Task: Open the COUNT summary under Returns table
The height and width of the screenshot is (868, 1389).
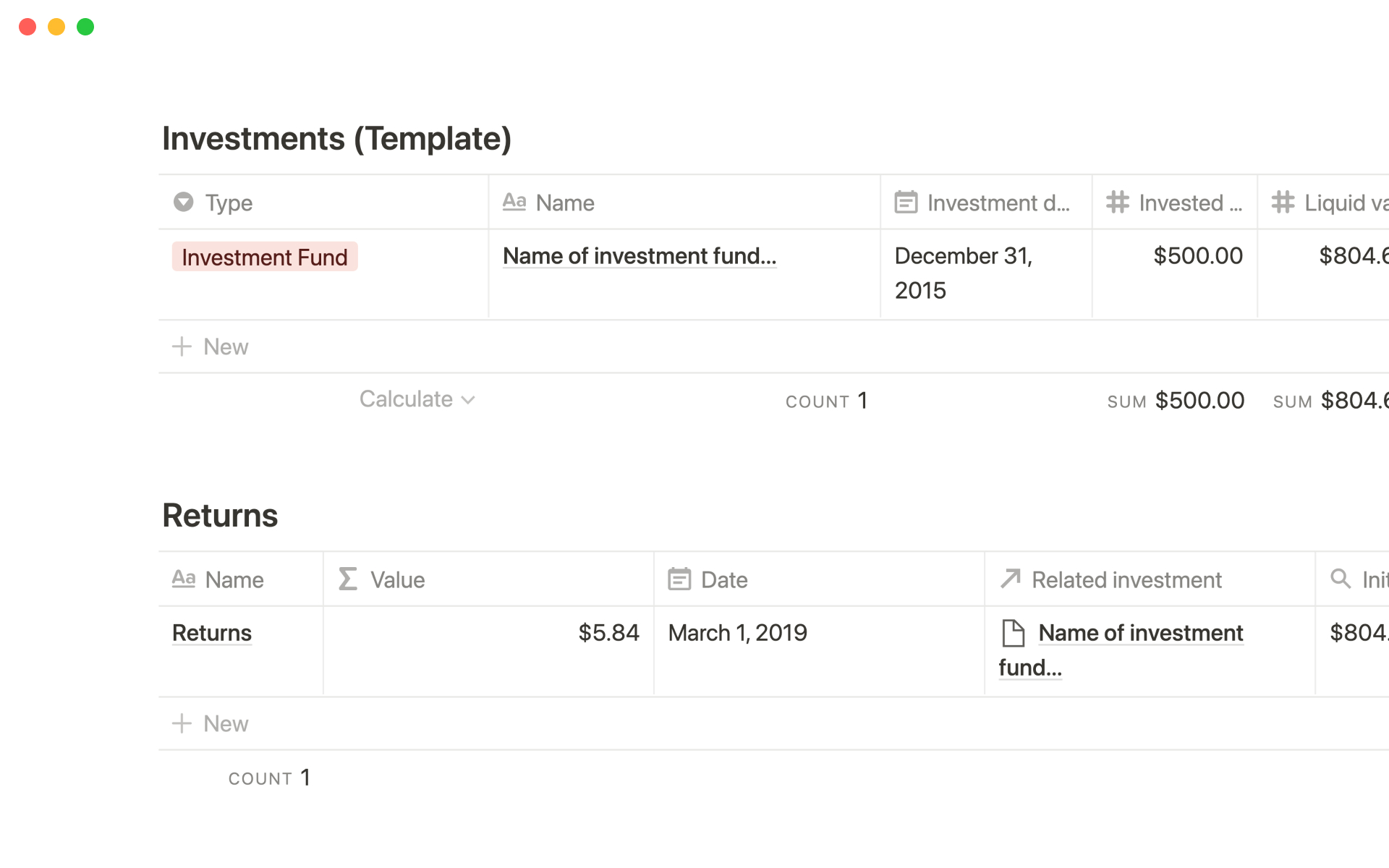Action: tap(269, 778)
